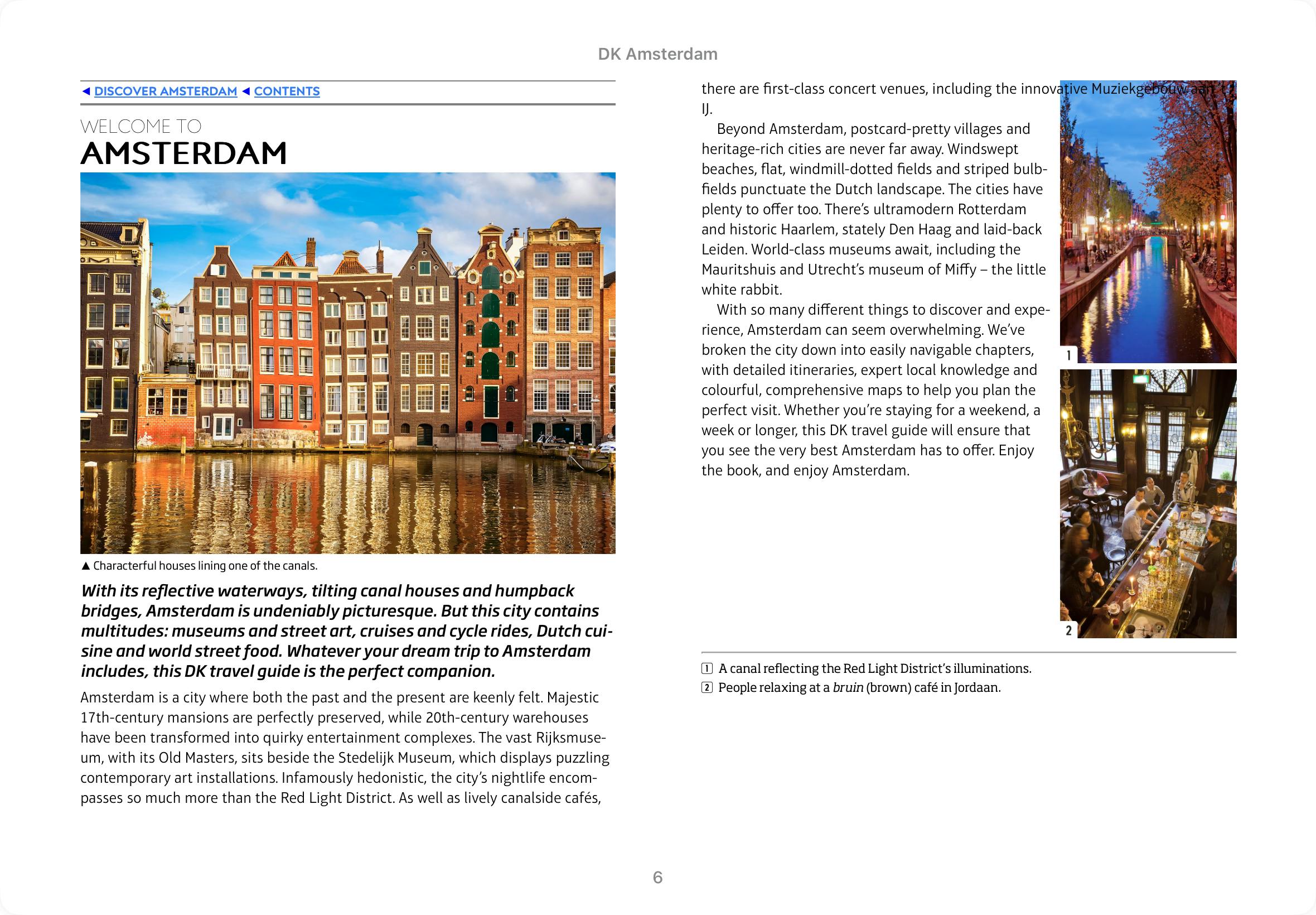Go to the CONTENTS link
The height and width of the screenshot is (915, 1316).
coord(287,91)
